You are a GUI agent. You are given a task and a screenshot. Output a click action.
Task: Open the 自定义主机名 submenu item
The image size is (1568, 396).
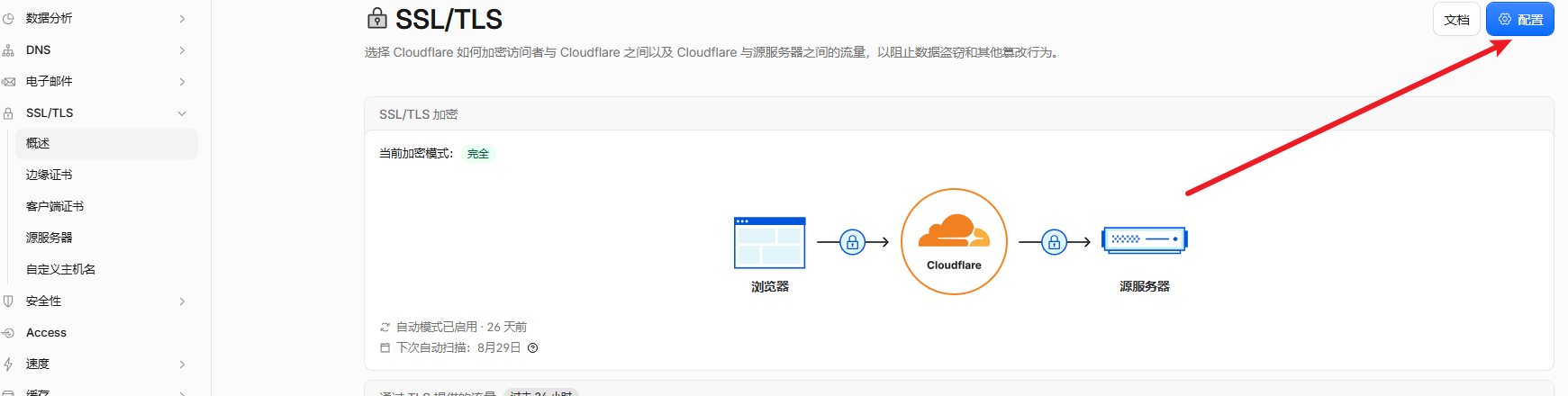click(x=106, y=270)
